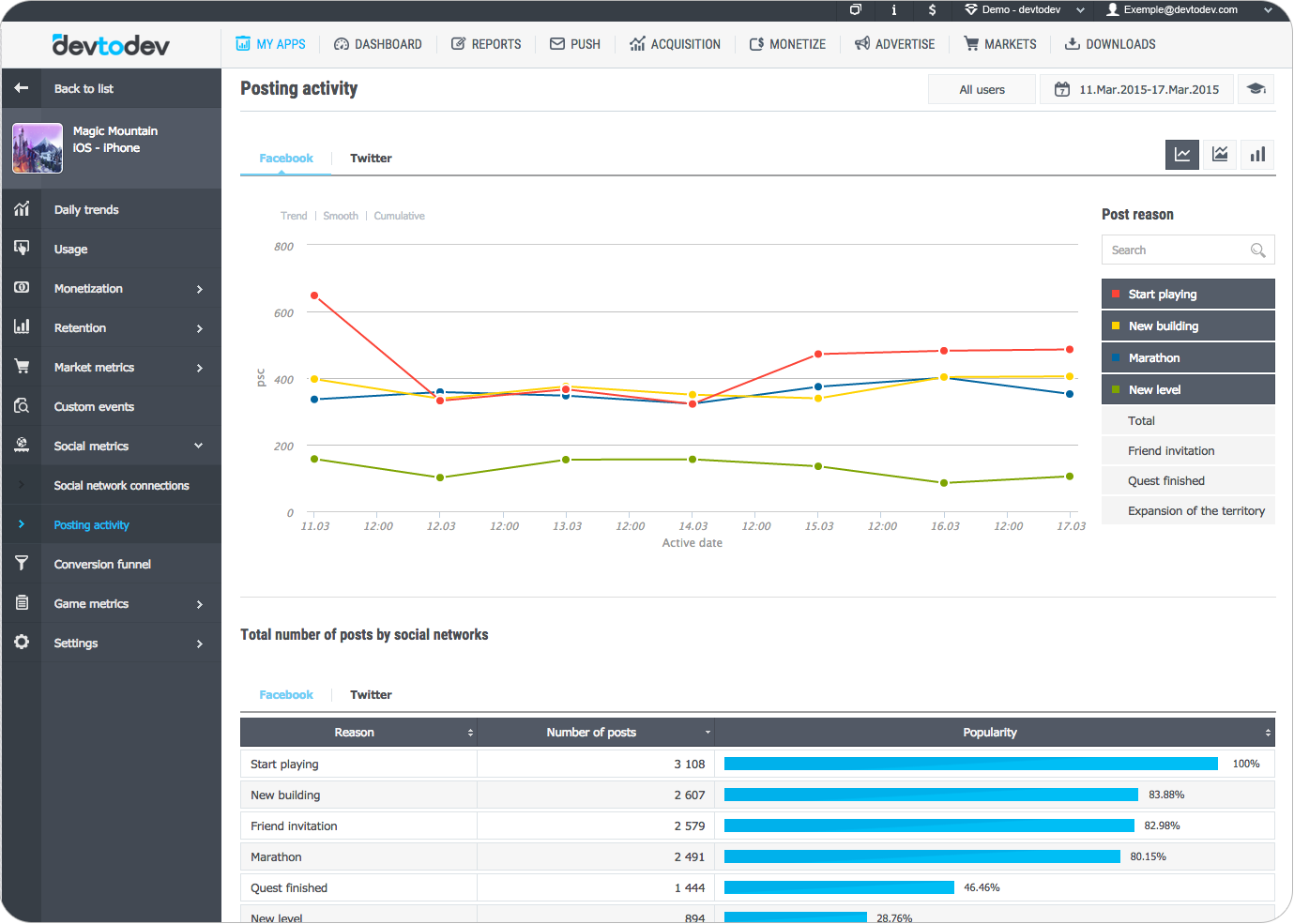Click the dollar sign icon in top bar

tap(932, 10)
